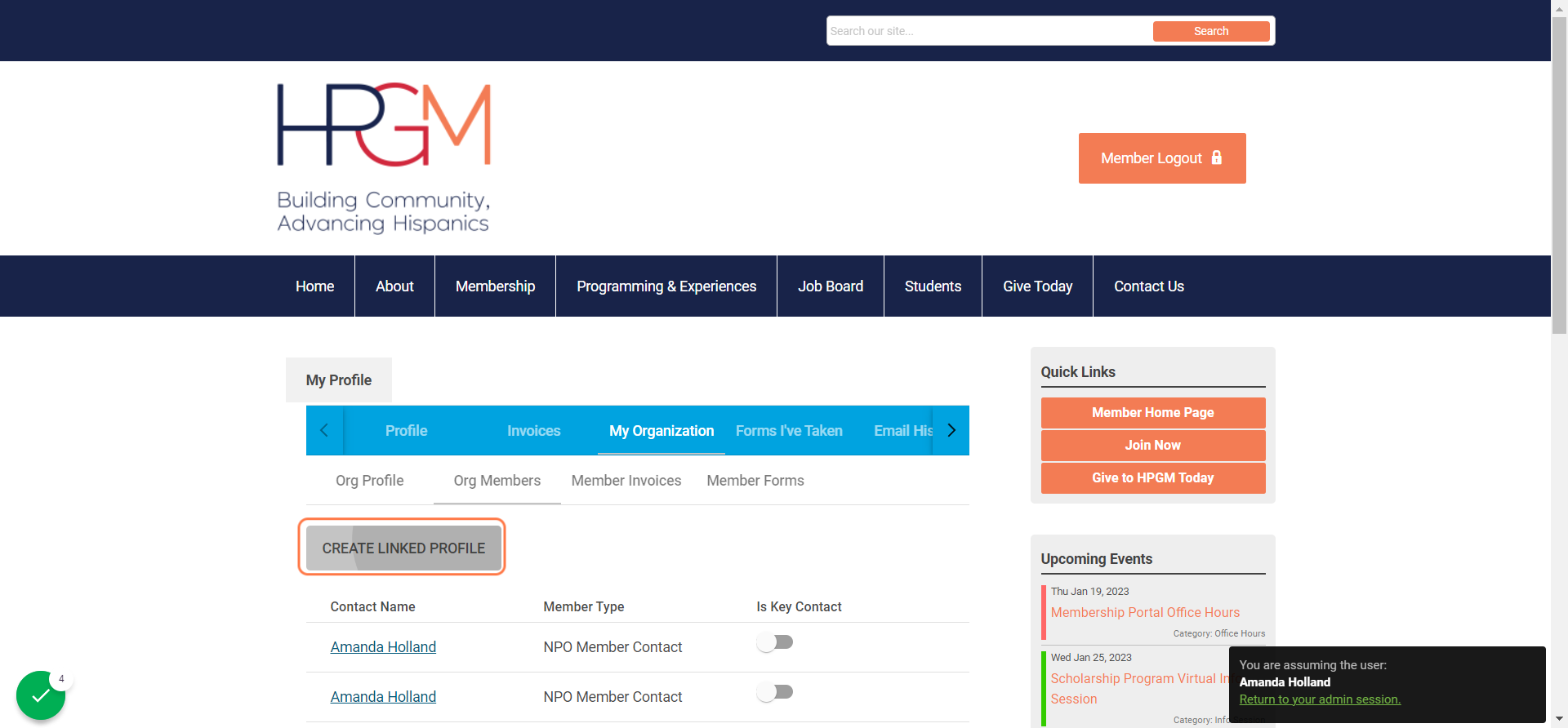This screenshot has height=728, width=1568.
Task: Click the Contact Name column header
Action: tap(372, 606)
